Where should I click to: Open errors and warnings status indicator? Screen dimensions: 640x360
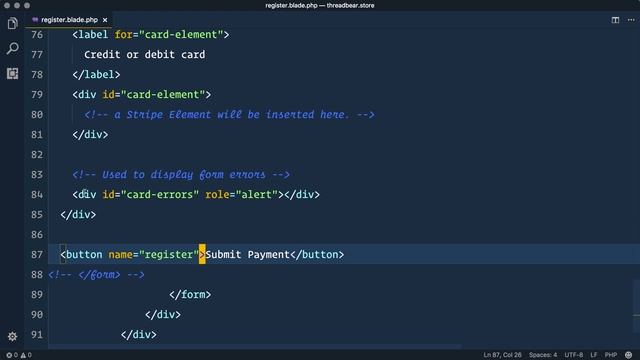tap(19, 355)
